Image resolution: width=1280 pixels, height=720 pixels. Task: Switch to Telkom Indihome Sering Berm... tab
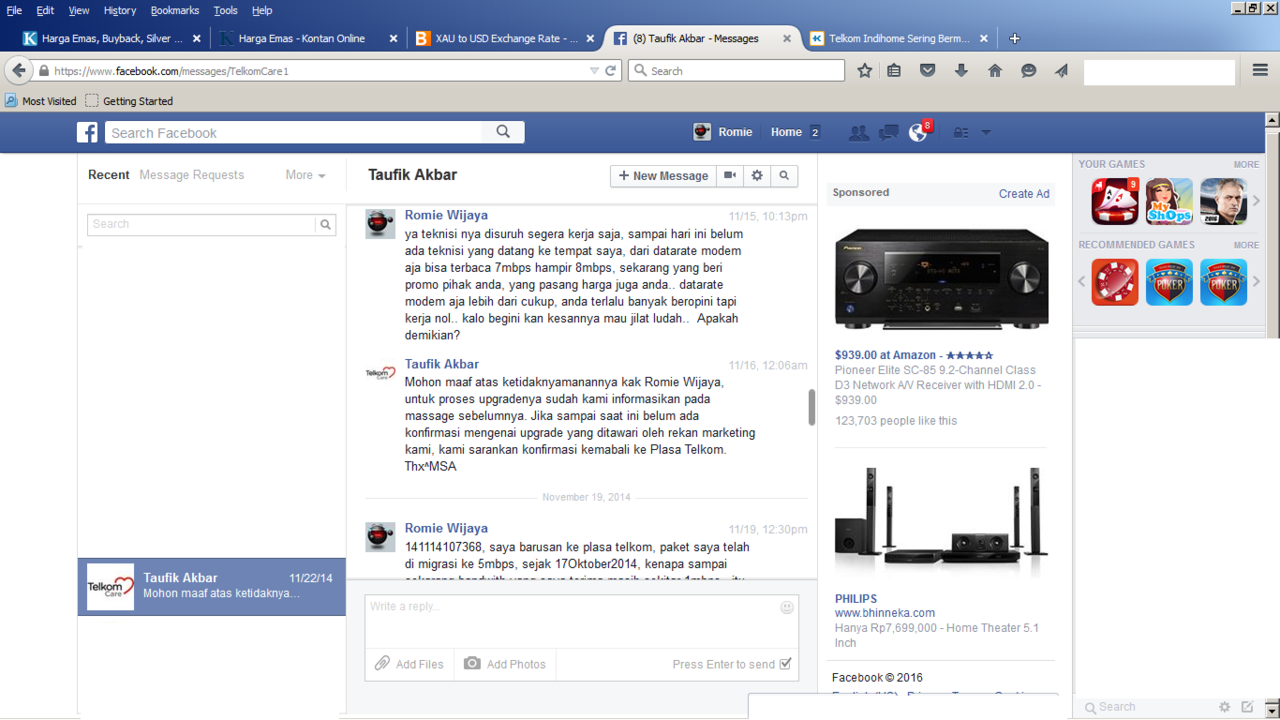[x=899, y=38]
